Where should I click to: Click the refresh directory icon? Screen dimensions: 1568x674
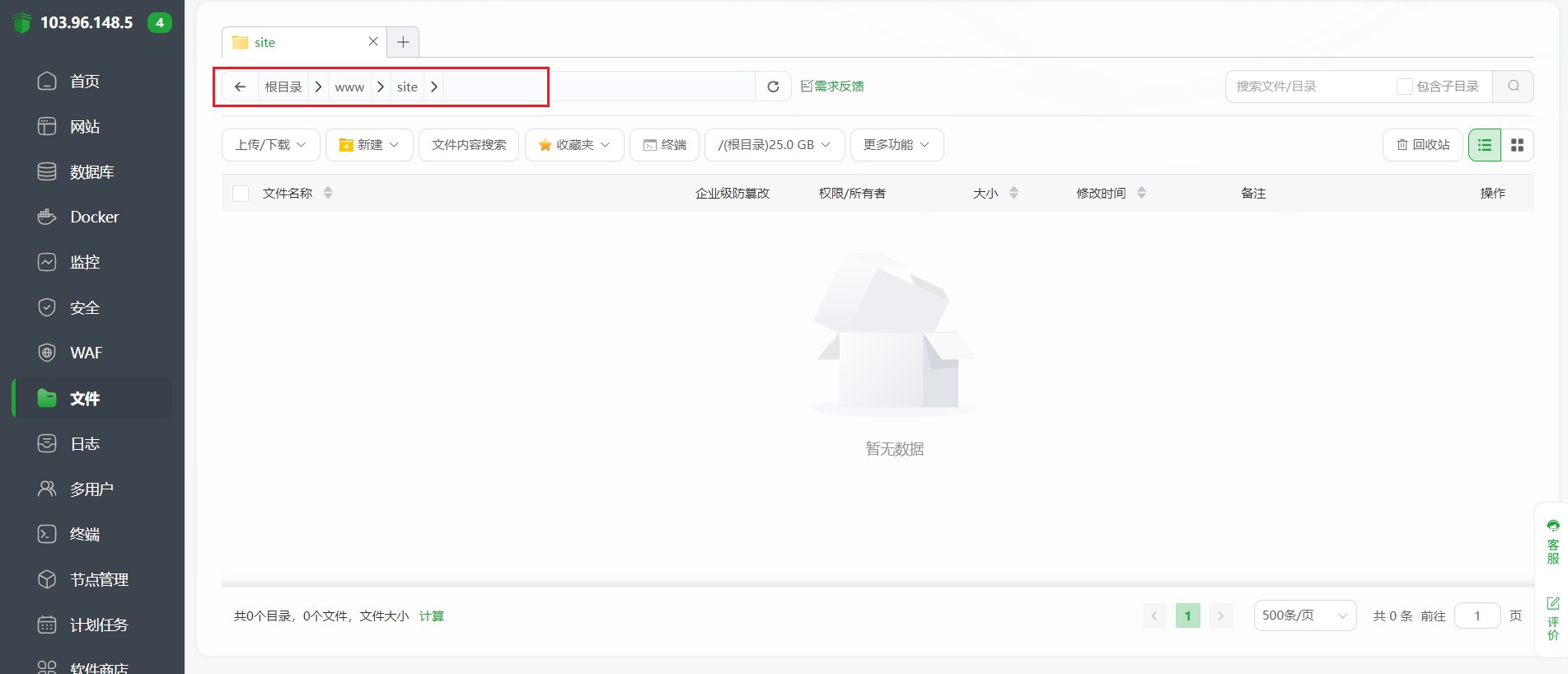773,87
